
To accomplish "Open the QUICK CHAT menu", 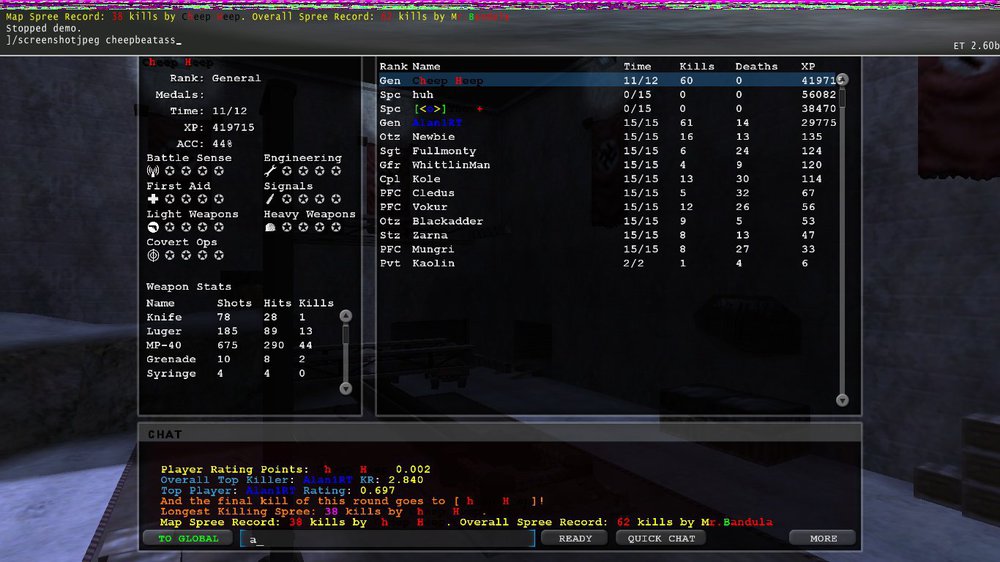I will [661, 538].
